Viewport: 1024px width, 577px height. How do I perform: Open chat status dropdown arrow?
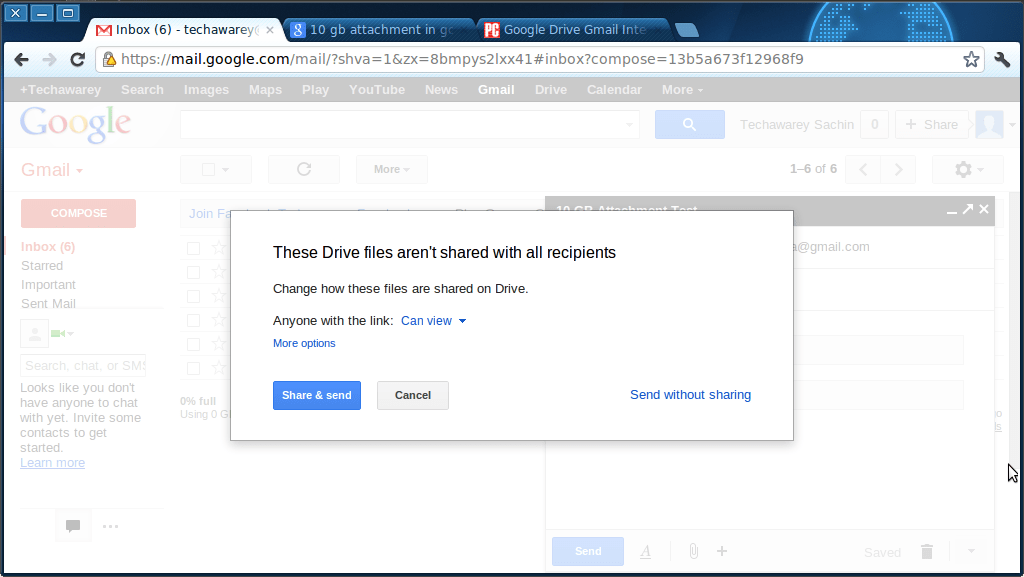tap(71, 334)
